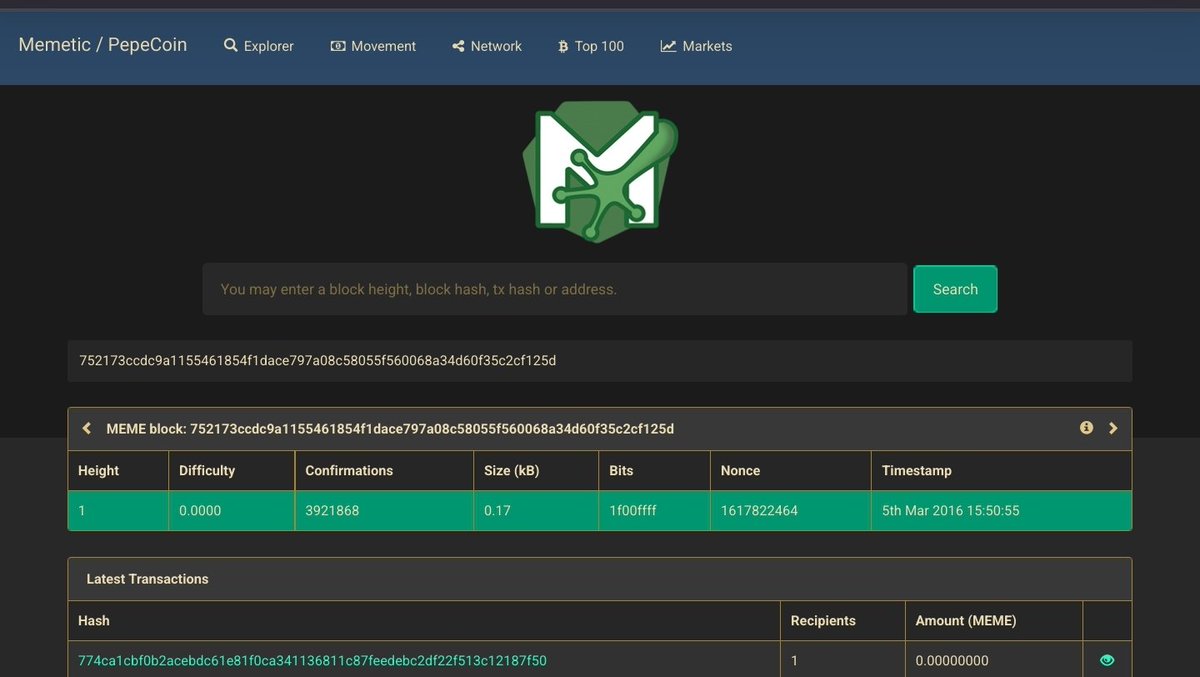
Task: Click the amount value 0.00000000
Action: pos(952,661)
